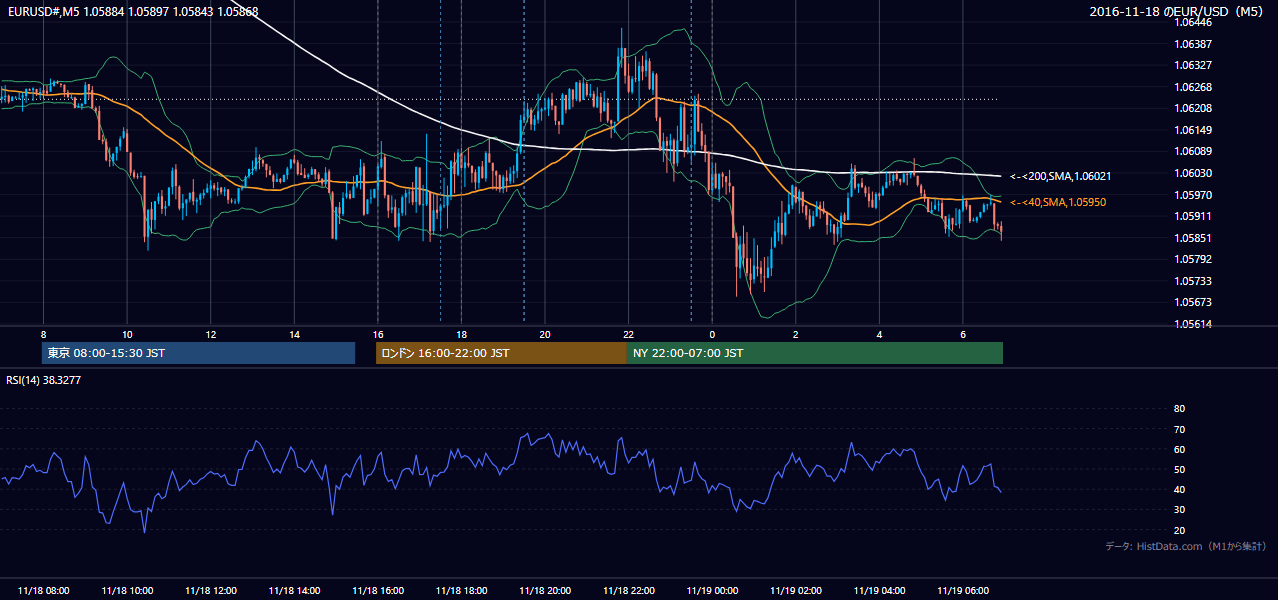1278x600 pixels.
Task: Click price level 1.06387 on axis
Action: pos(1193,44)
